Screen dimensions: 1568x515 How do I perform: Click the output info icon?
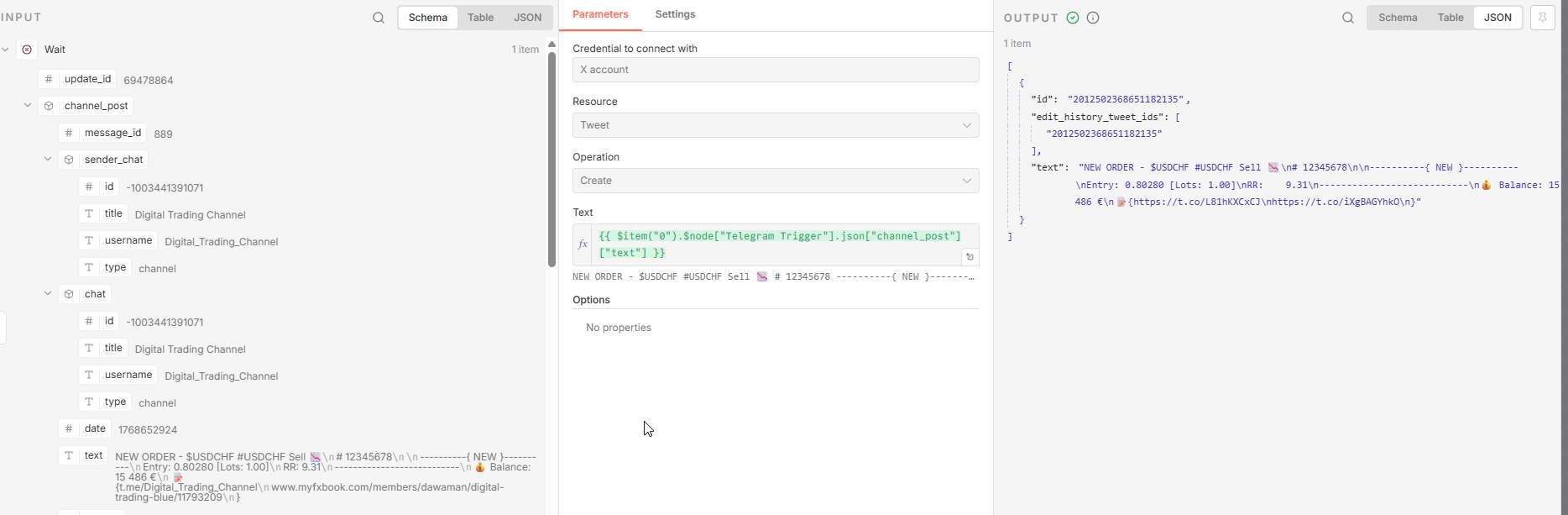click(1093, 18)
